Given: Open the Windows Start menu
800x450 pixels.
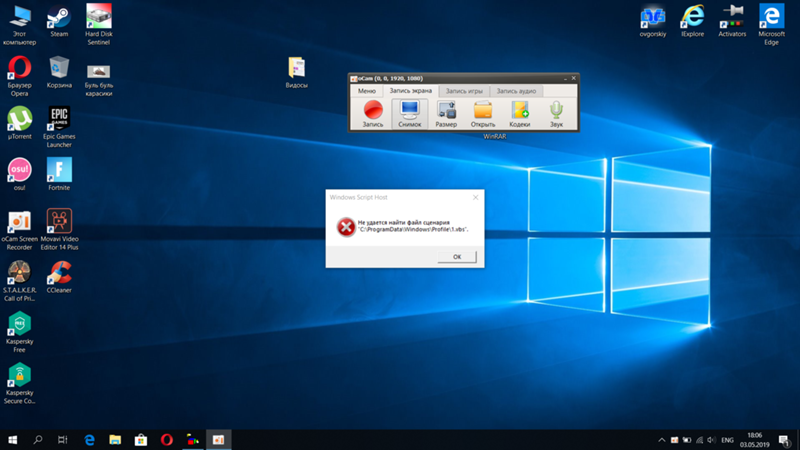Looking at the screenshot, I should point(13,440).
